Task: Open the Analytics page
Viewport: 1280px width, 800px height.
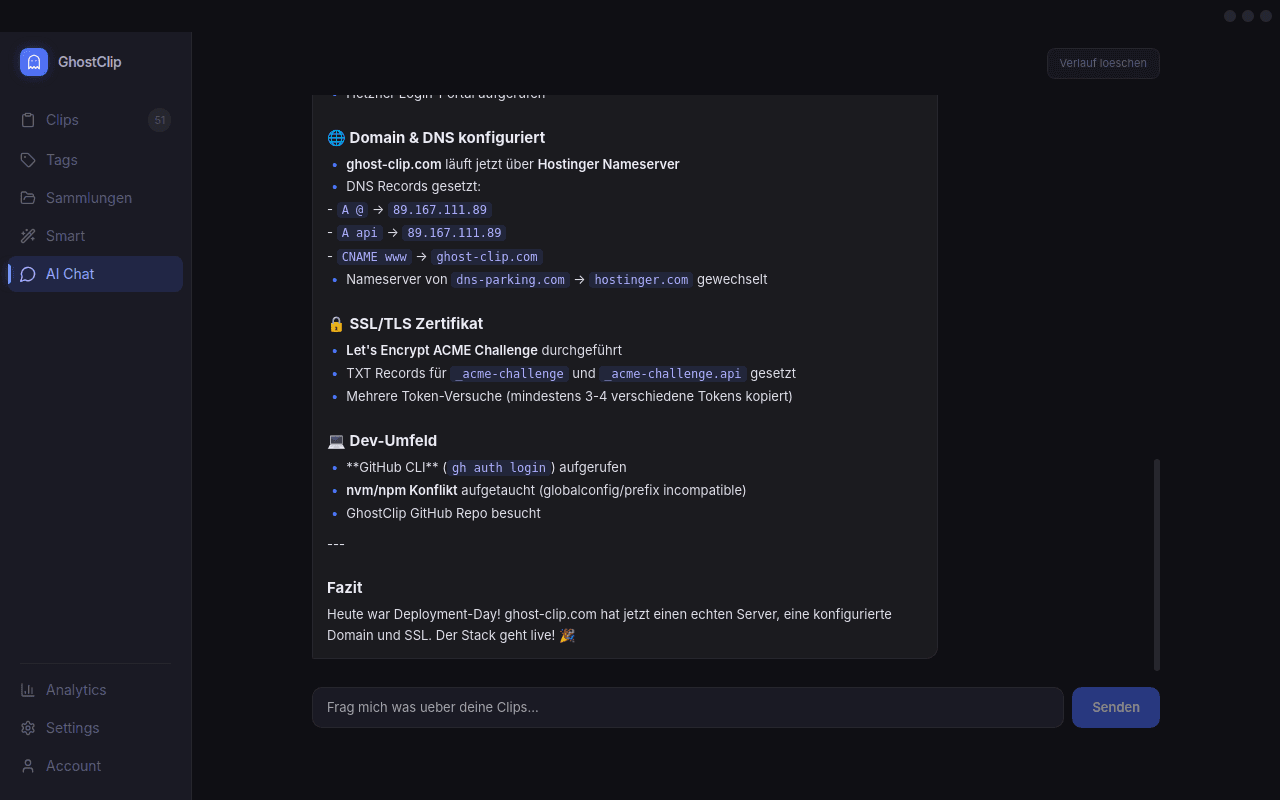Action: tap(76, 690)
